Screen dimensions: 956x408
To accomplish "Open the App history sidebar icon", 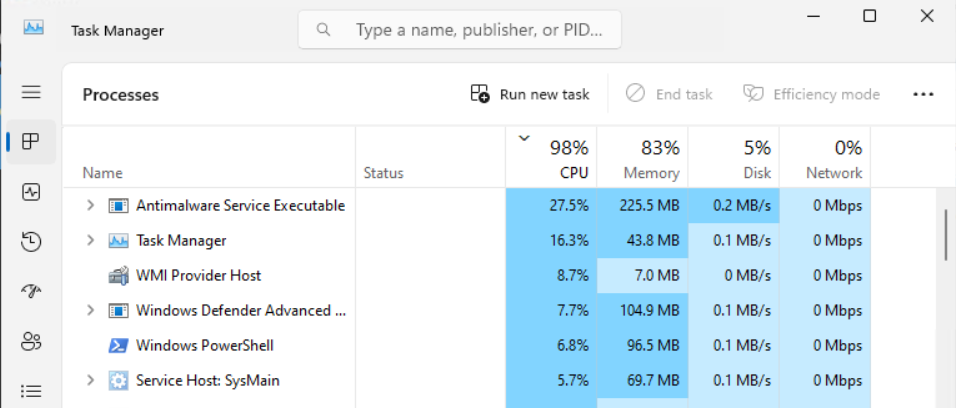I will click(x=31, y=241).
